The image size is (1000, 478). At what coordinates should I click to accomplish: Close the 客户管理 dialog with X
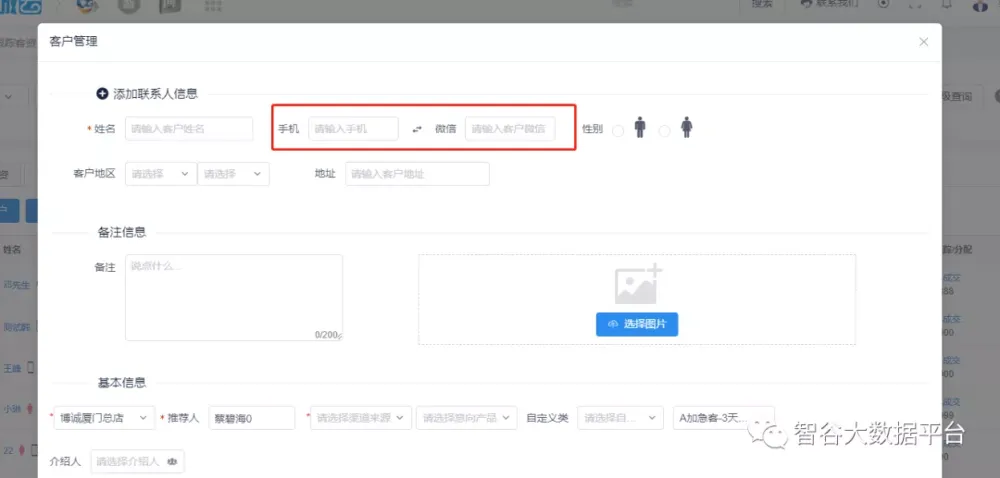tap(924, 42)
